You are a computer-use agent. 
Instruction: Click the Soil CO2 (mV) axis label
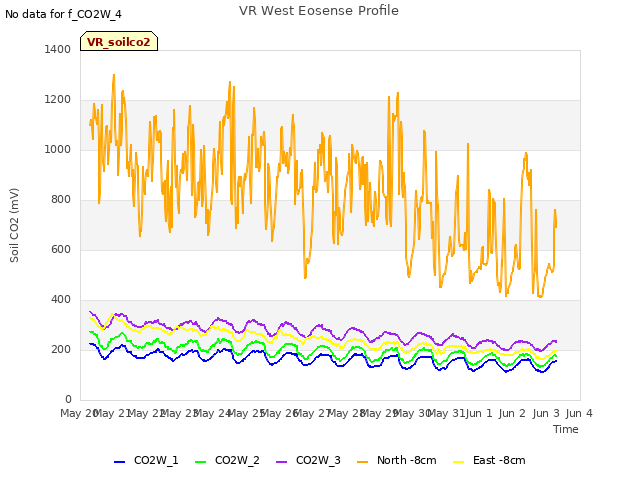(14, 225)
